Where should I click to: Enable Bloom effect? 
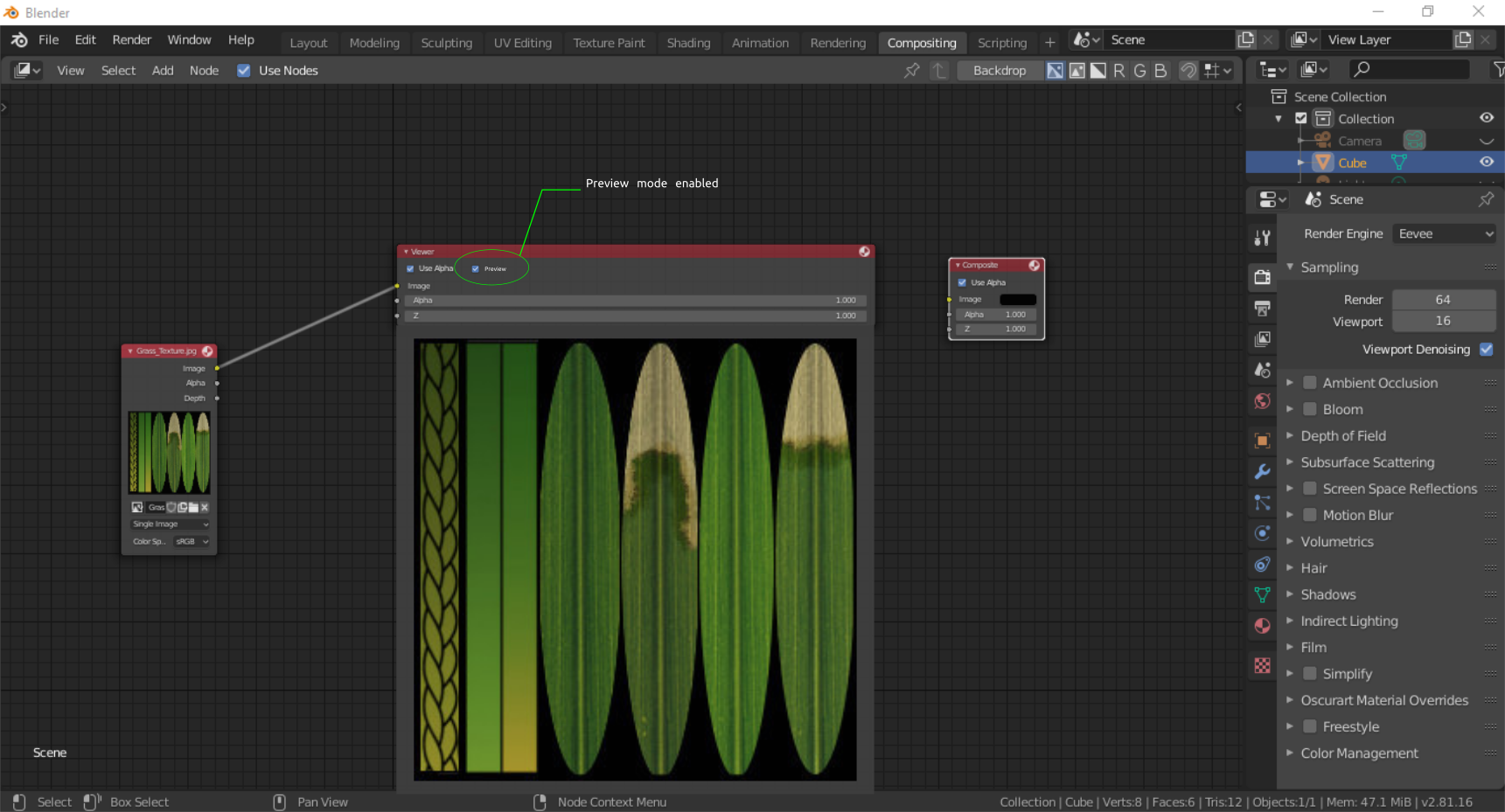[1310, 409]
